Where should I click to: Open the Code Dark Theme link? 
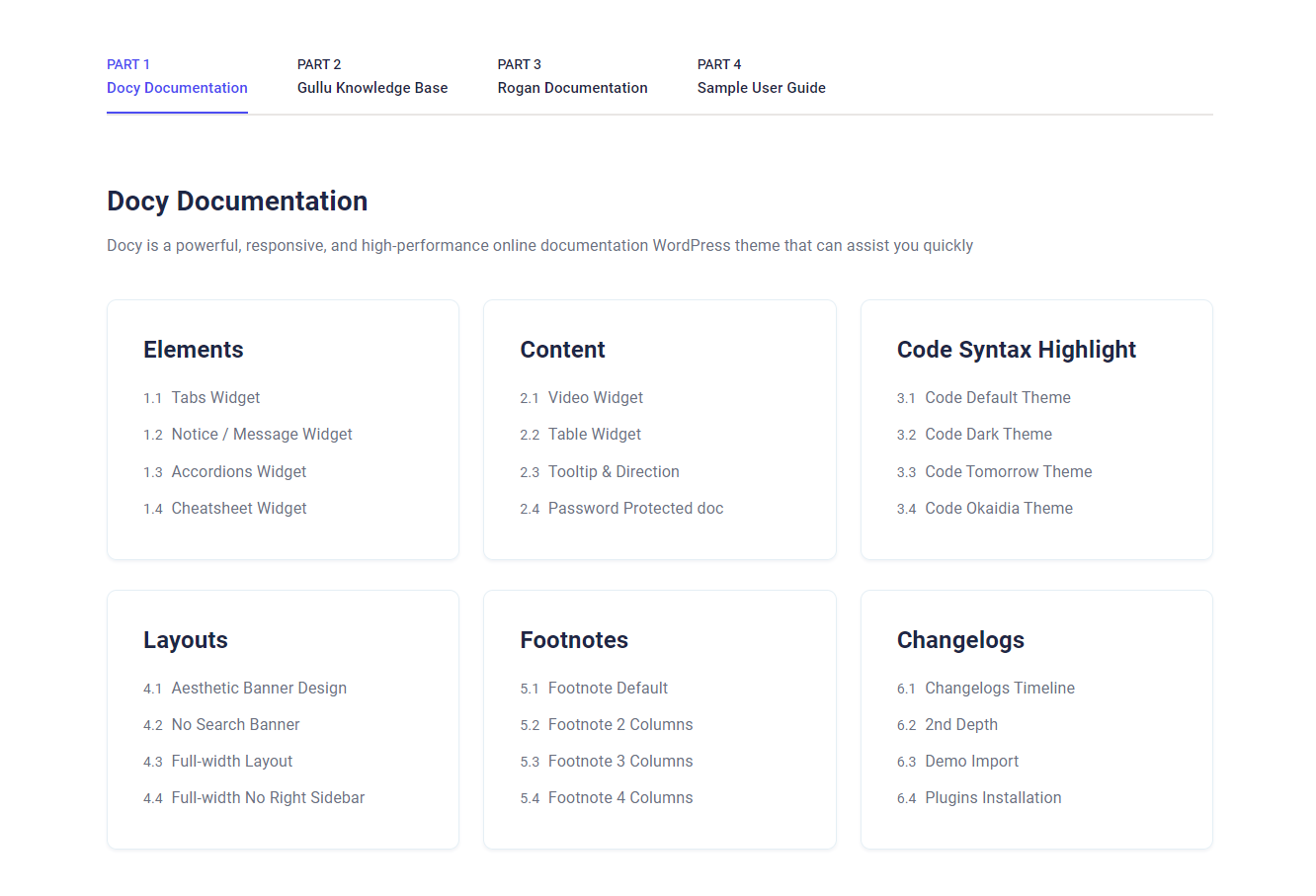988,435
